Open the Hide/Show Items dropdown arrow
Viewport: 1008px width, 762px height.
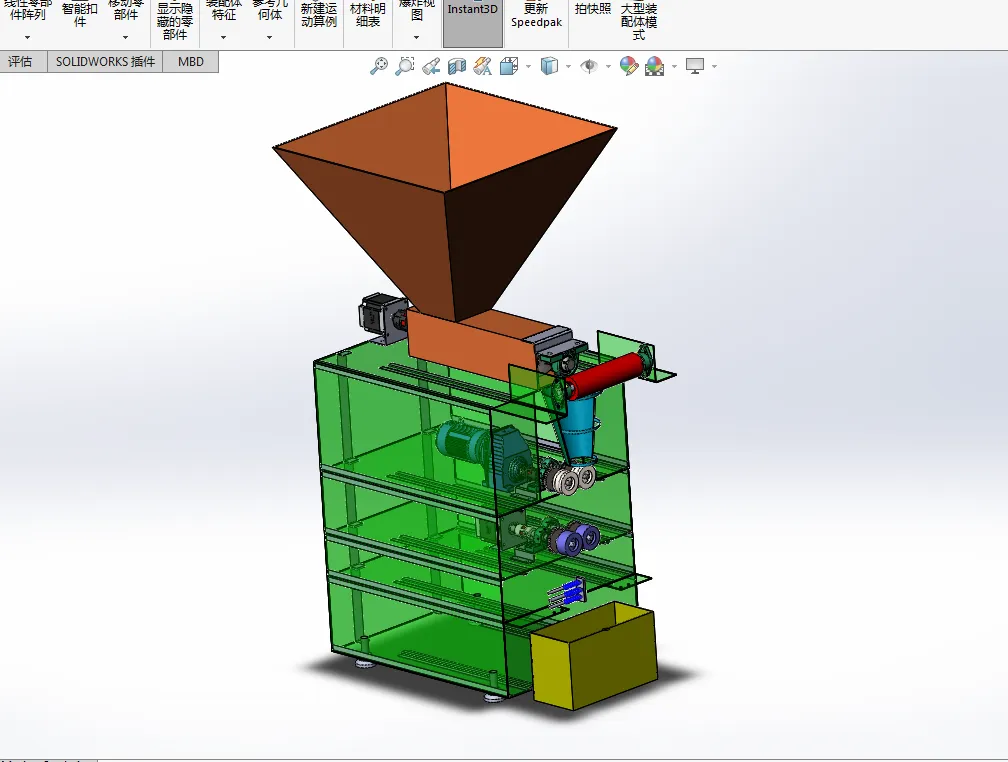(608, 66)
